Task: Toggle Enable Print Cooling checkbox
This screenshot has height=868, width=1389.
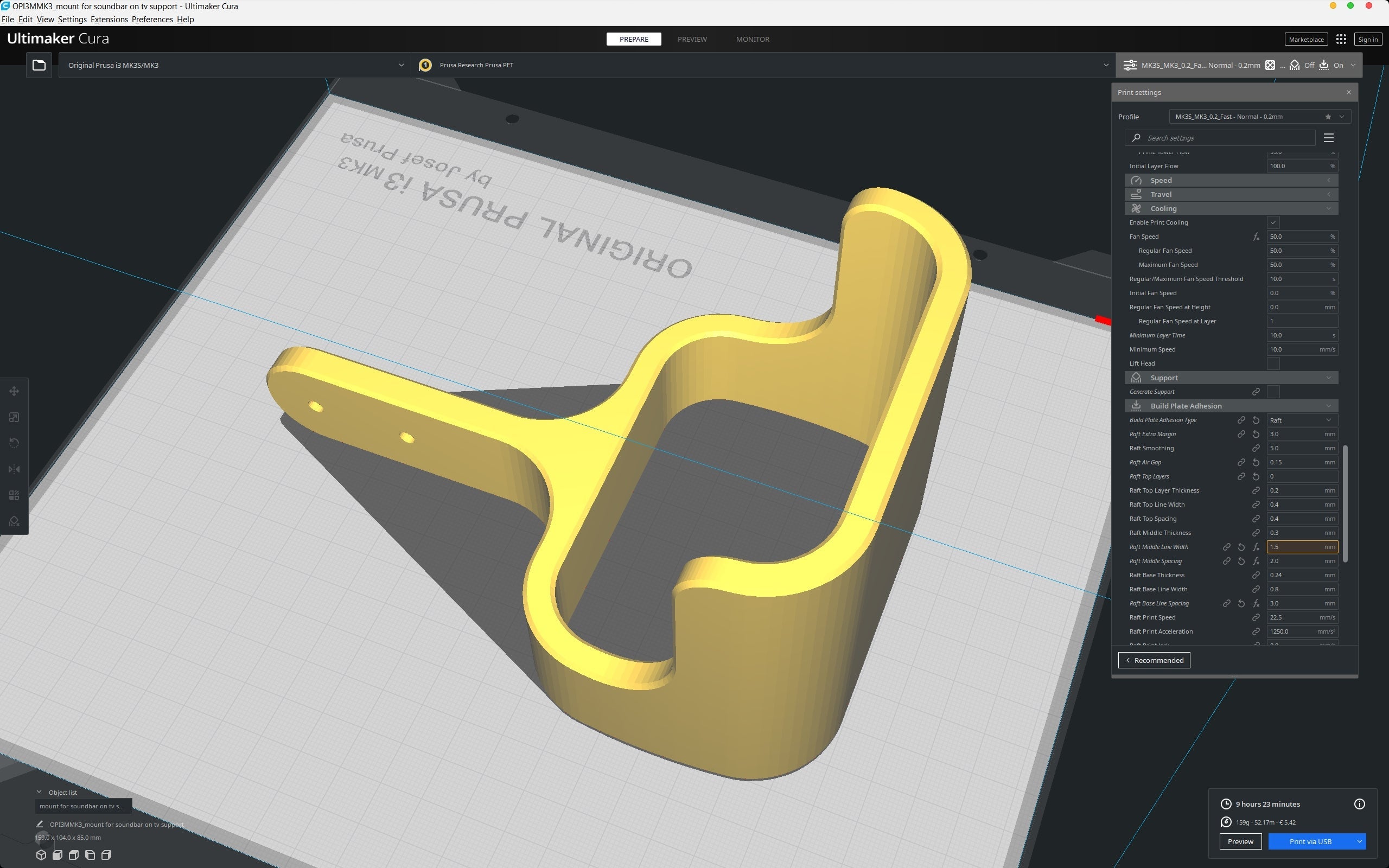Action: coord(1273,223)
